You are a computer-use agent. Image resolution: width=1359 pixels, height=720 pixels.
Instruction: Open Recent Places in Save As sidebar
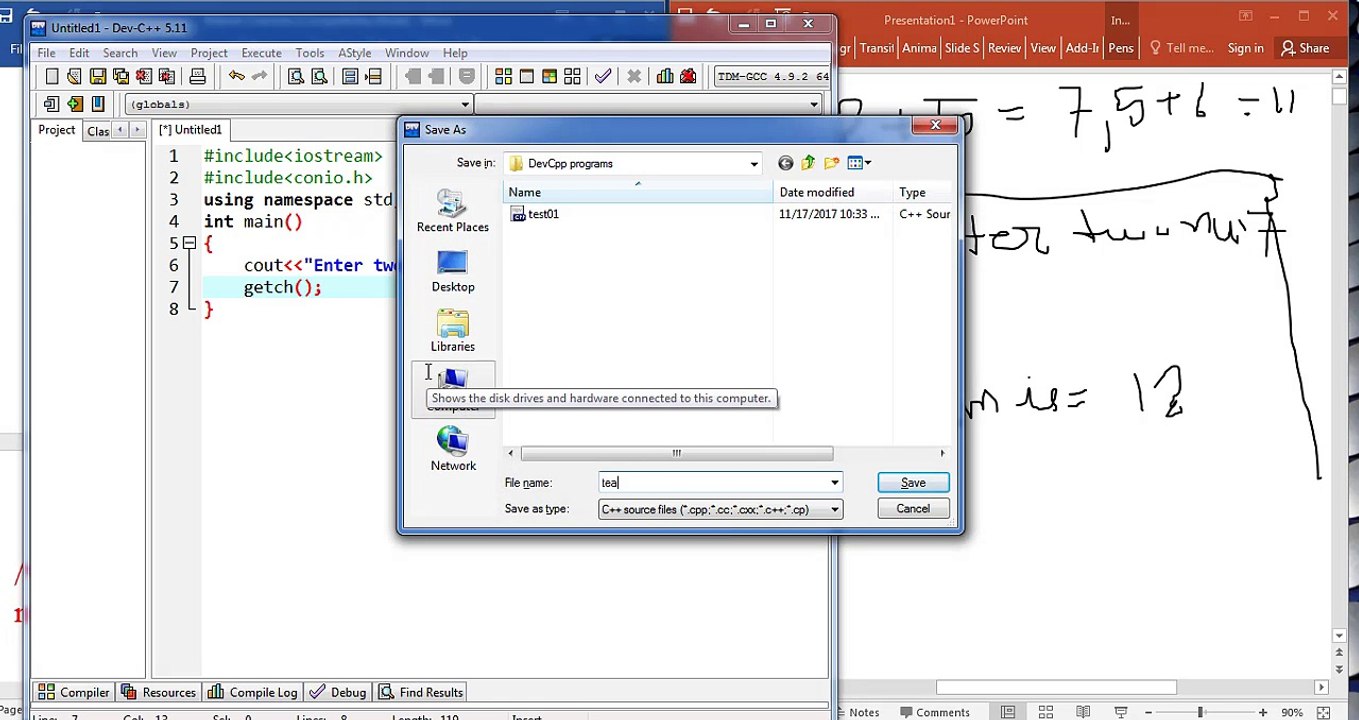tap(453, 212)
